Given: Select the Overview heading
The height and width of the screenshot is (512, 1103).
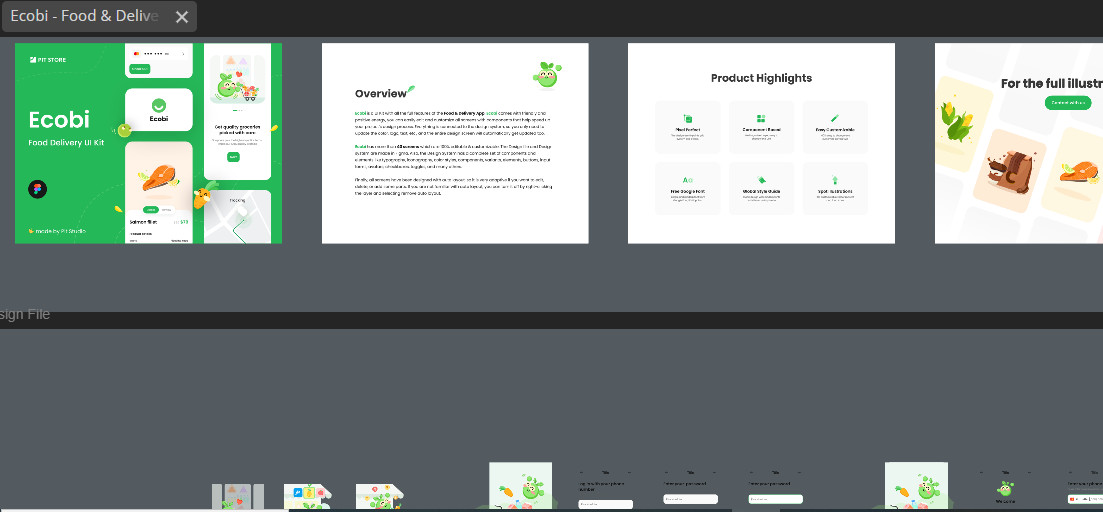Looking at the screenshot, I should tap(381, 94).
